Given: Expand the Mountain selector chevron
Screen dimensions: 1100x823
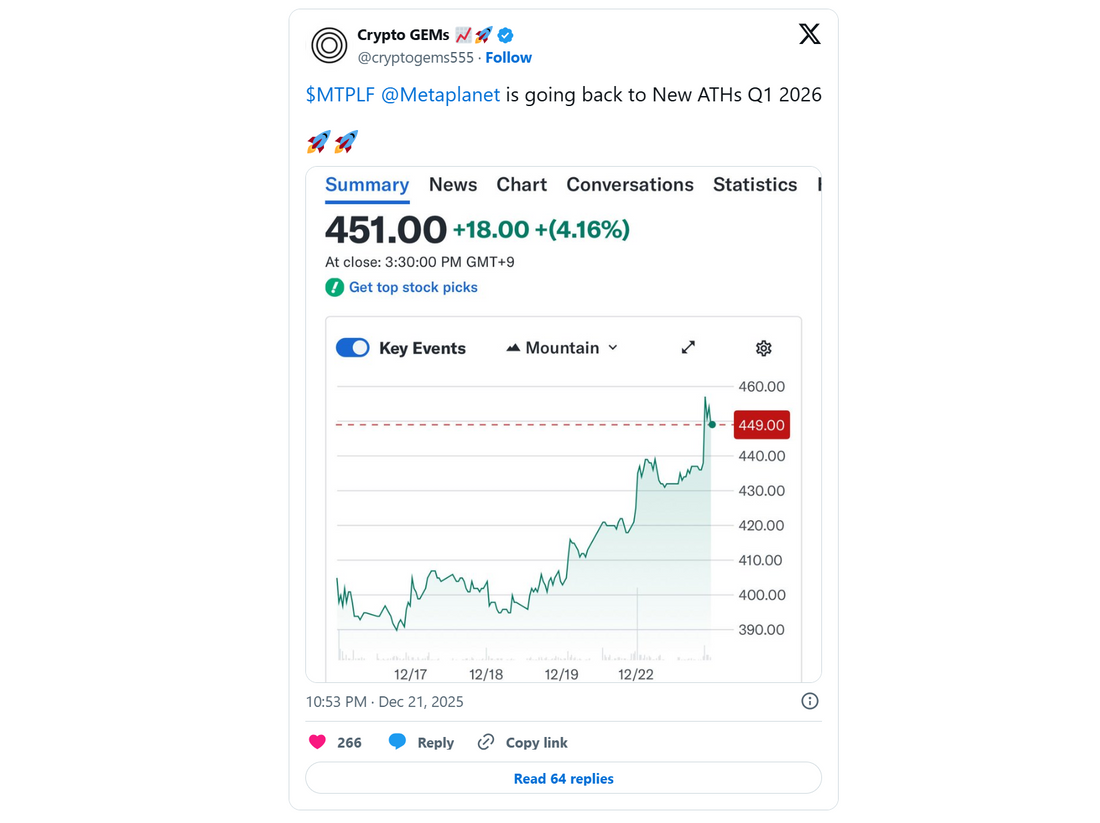Looking at the screenshot, I should [x=612, y=348].
